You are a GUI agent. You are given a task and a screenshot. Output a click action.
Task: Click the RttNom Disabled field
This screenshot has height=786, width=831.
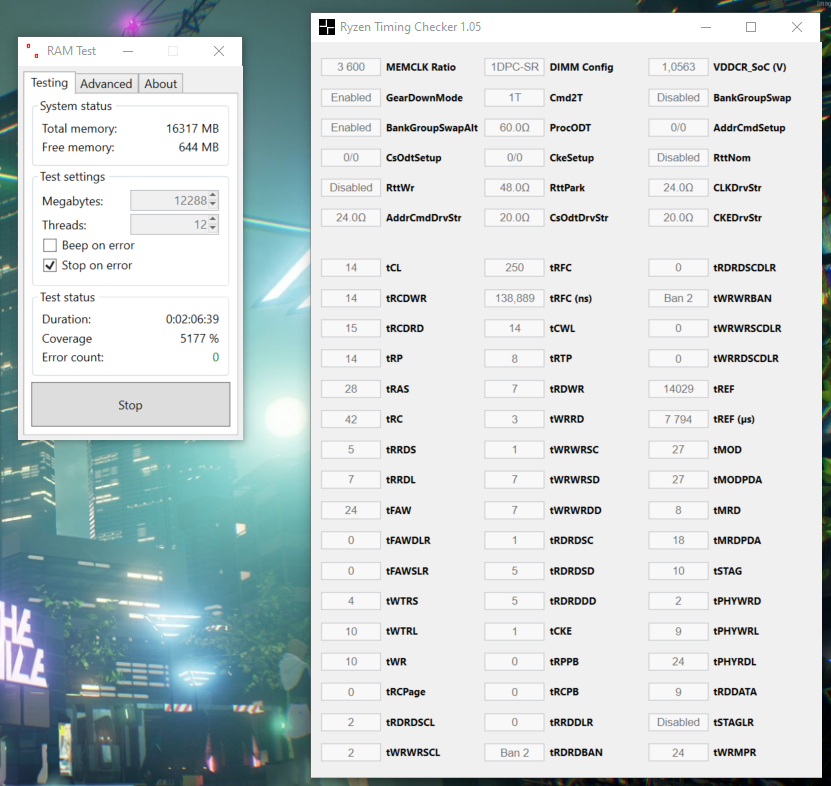(678, 157)
